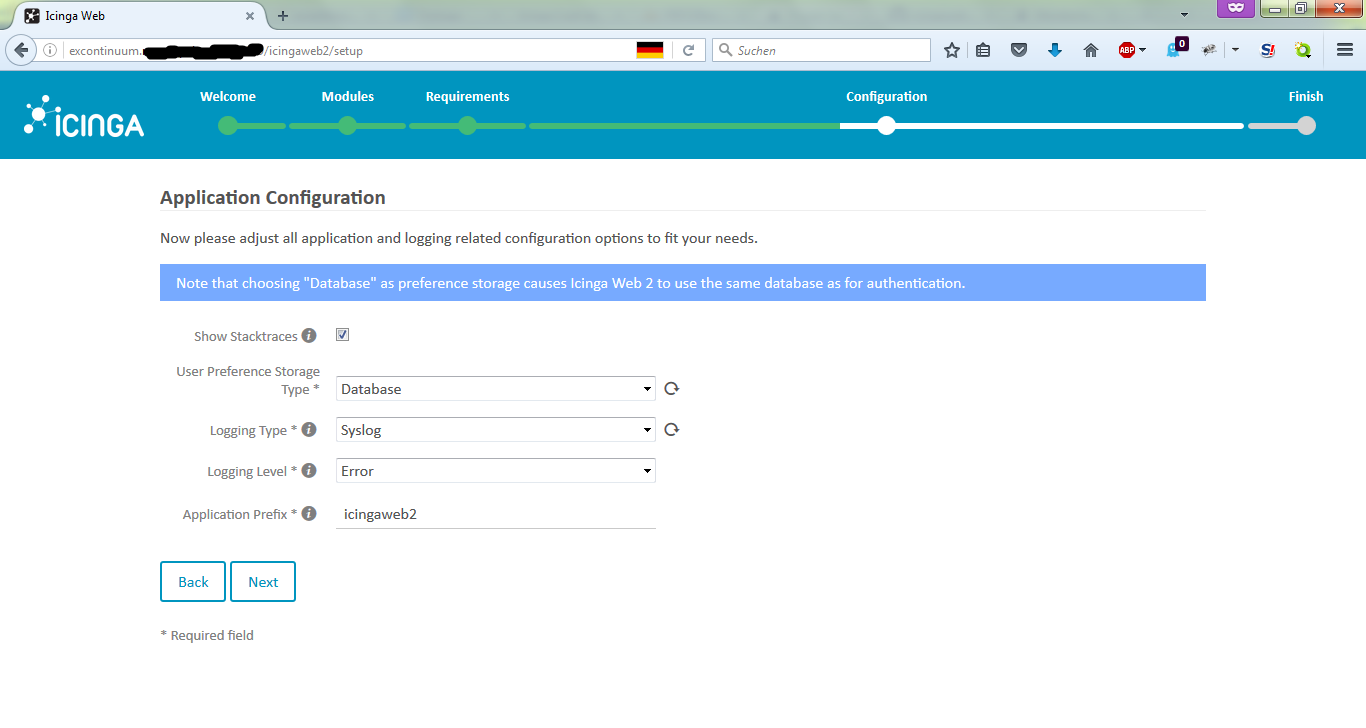The image size is (1366, 728).
Task: Click the Modules step progress dot
Action: tap(348, 125)
